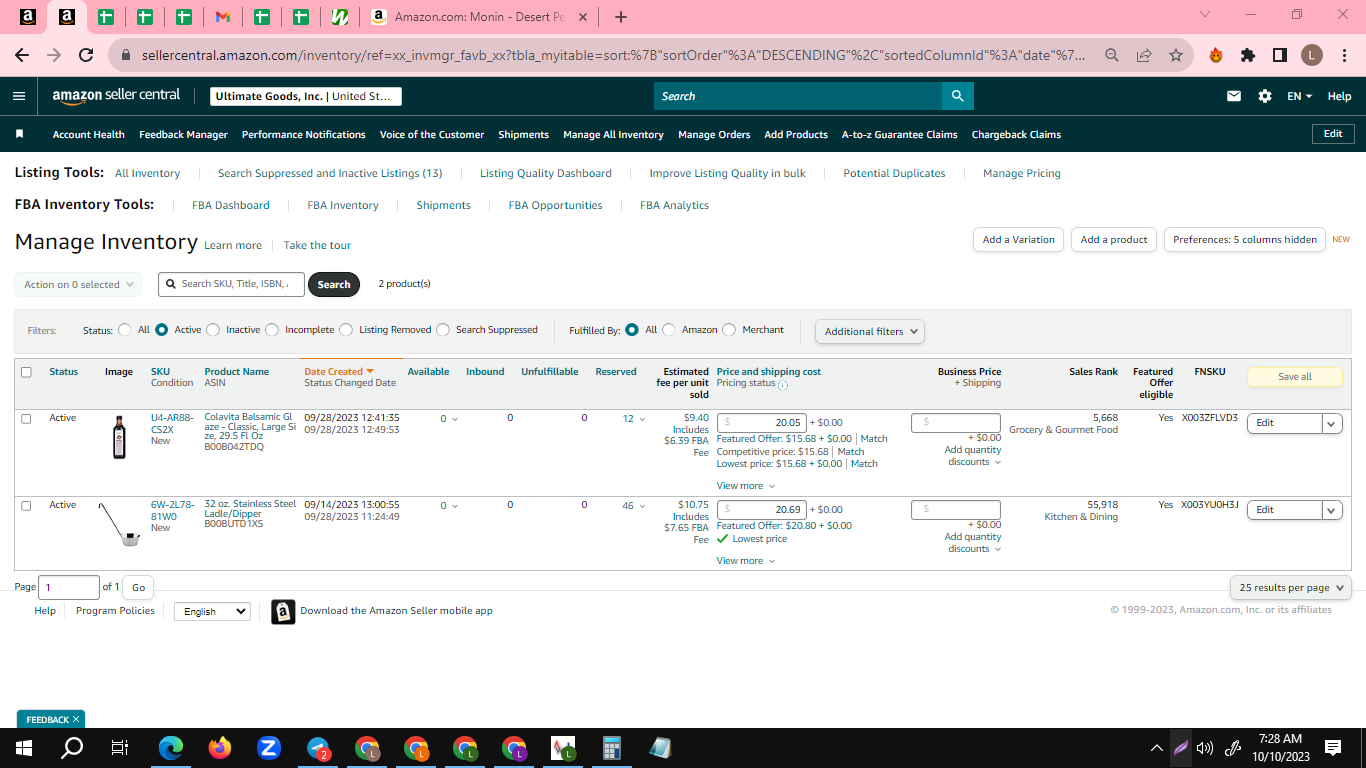Open Listing Quality Dashboard tab
This screenshot has height=768, width=1366.
(546, 173)
